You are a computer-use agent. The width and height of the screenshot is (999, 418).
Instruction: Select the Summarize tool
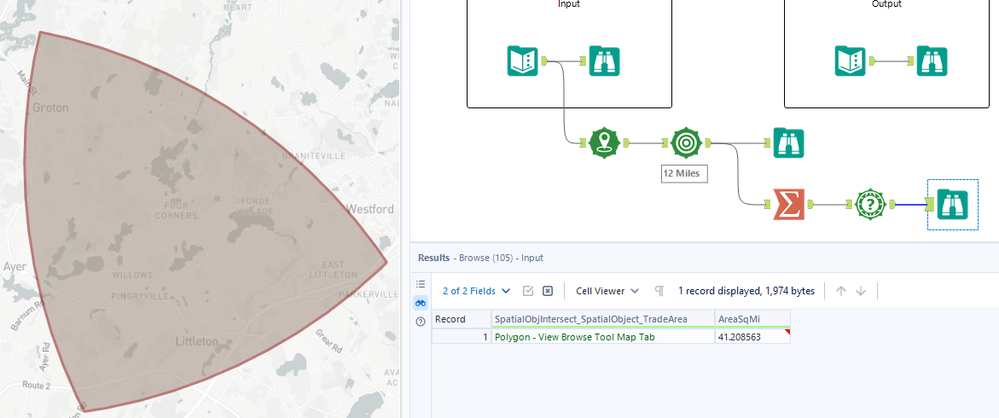pos(789,204)
